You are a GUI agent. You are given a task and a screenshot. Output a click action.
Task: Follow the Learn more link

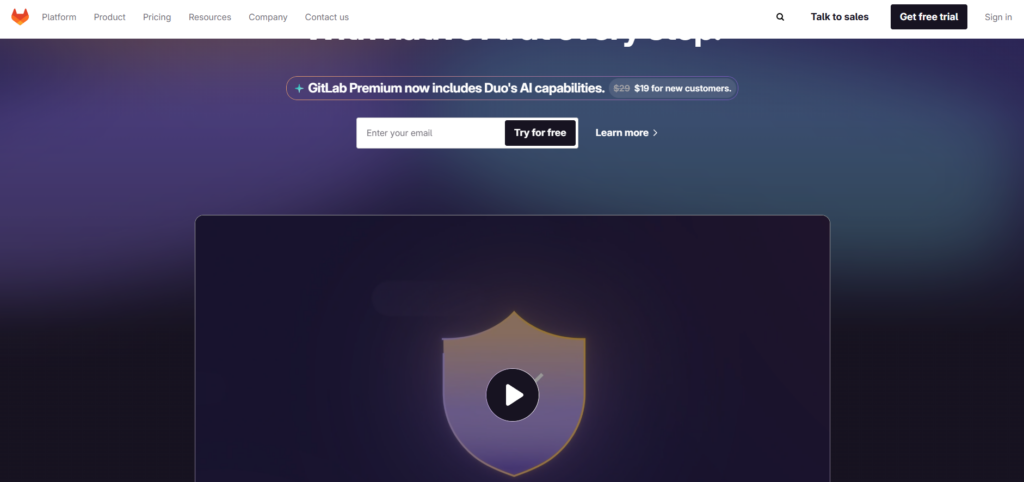[x=626, y=133]
